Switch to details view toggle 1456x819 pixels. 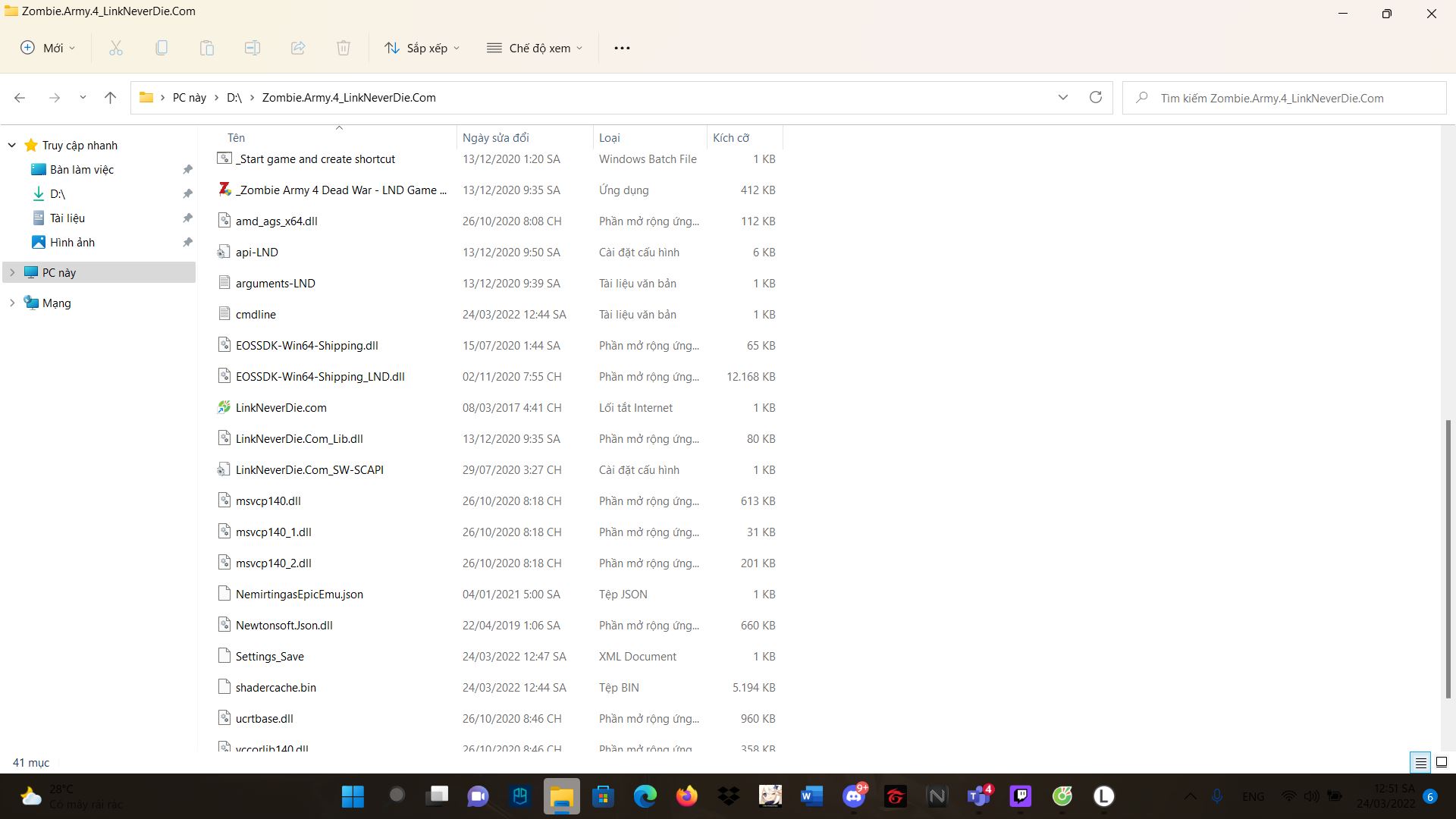pos(1420,762)
